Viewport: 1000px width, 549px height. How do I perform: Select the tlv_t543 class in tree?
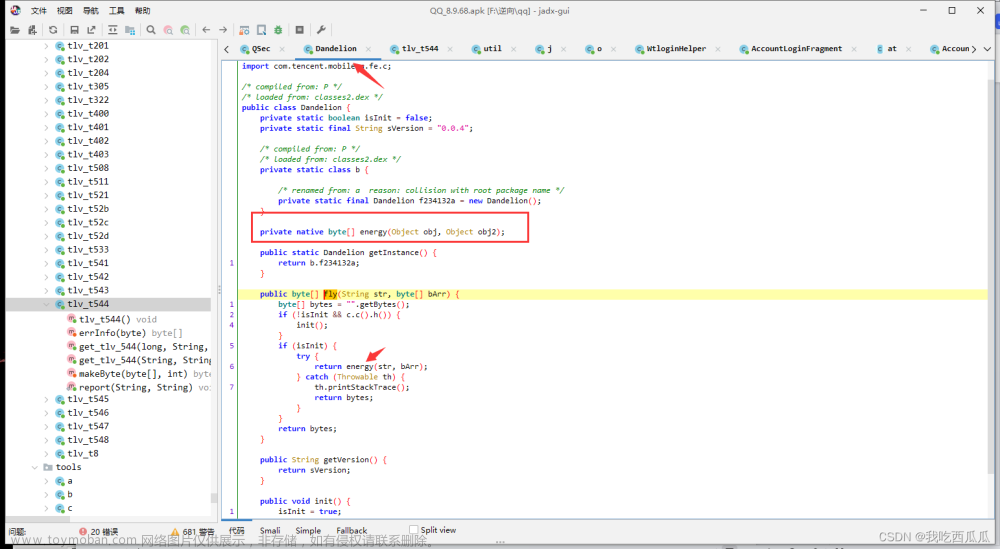pos(88,291)
